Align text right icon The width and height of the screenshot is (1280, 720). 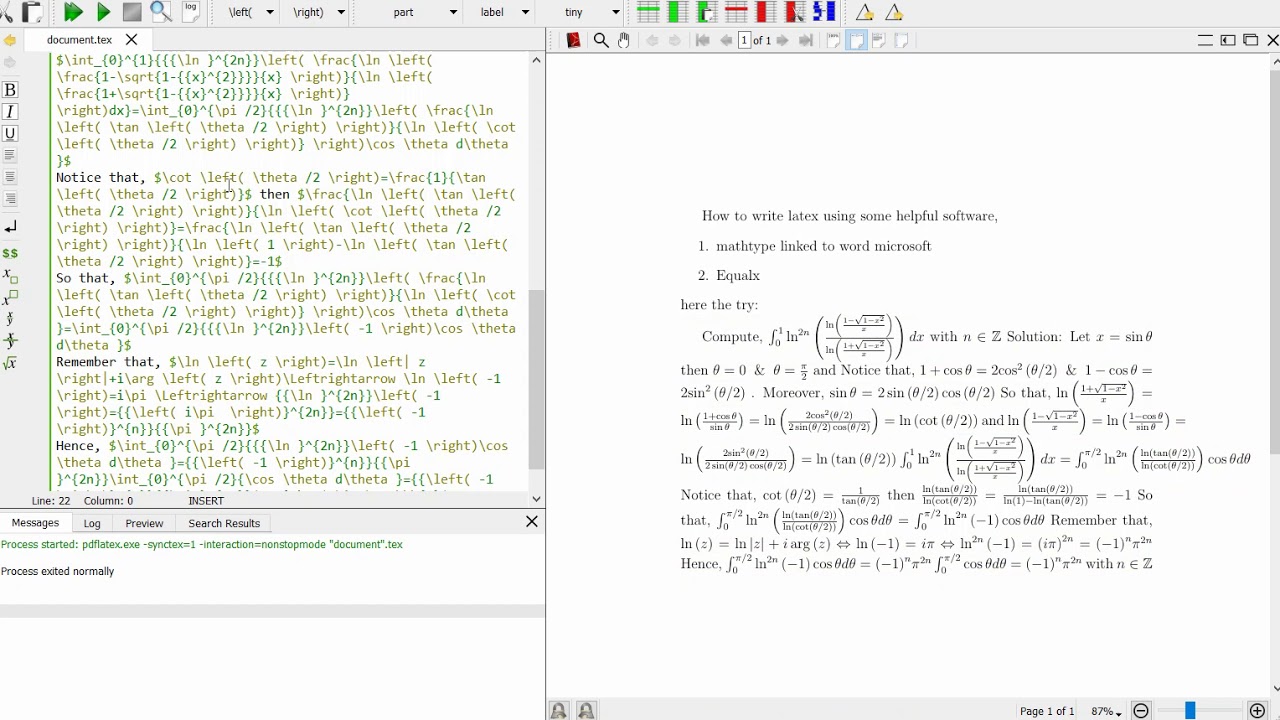[x=10, y=199]
